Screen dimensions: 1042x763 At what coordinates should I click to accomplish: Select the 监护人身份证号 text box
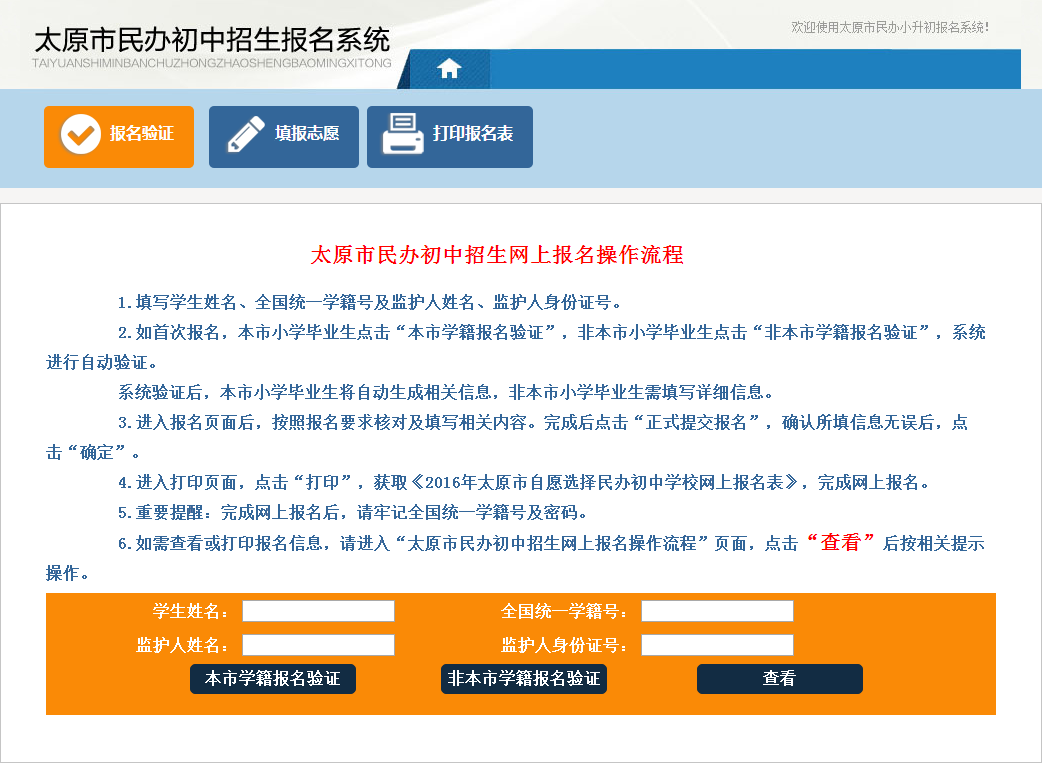tap(717, 645)
